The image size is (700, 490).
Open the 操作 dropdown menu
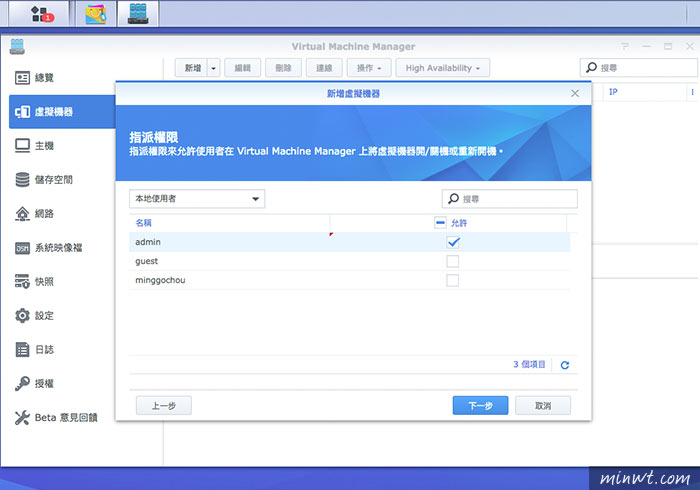(x=369, y=68)
